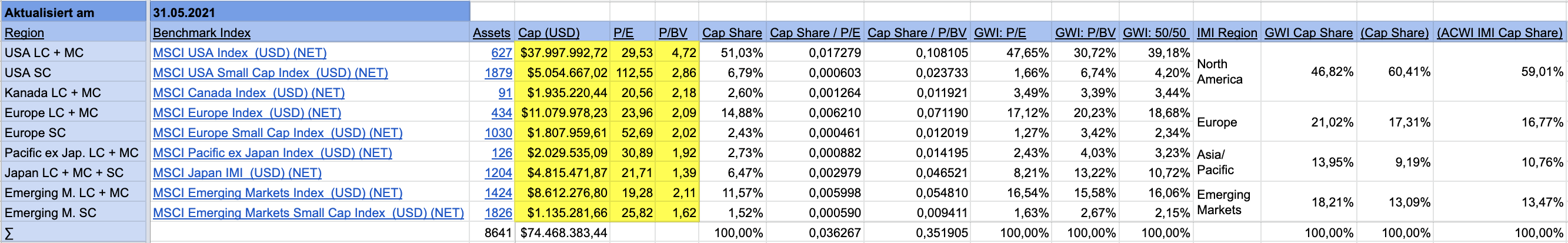The height and width of the screenshot is (243, 1568).
Task: Click the assets count link 627
Action: (502, 53)
